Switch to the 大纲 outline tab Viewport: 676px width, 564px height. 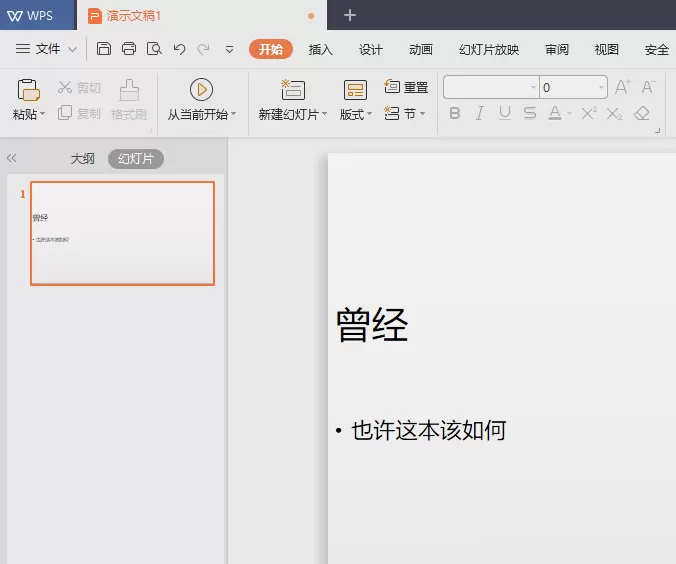(x=82, y=159)
